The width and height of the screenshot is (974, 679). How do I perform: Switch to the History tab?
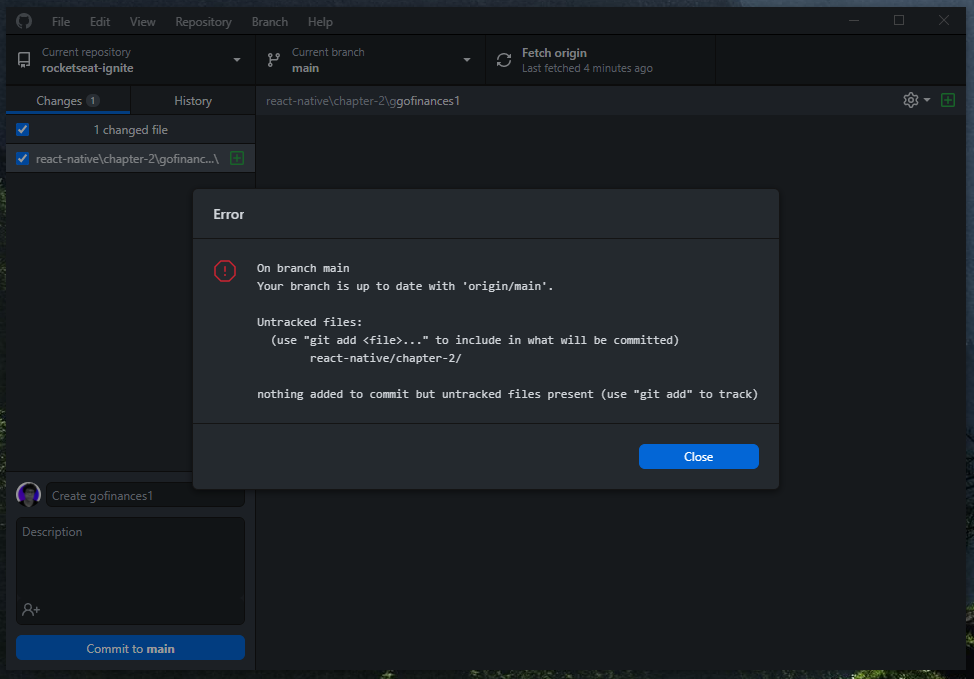click(192, 100)
